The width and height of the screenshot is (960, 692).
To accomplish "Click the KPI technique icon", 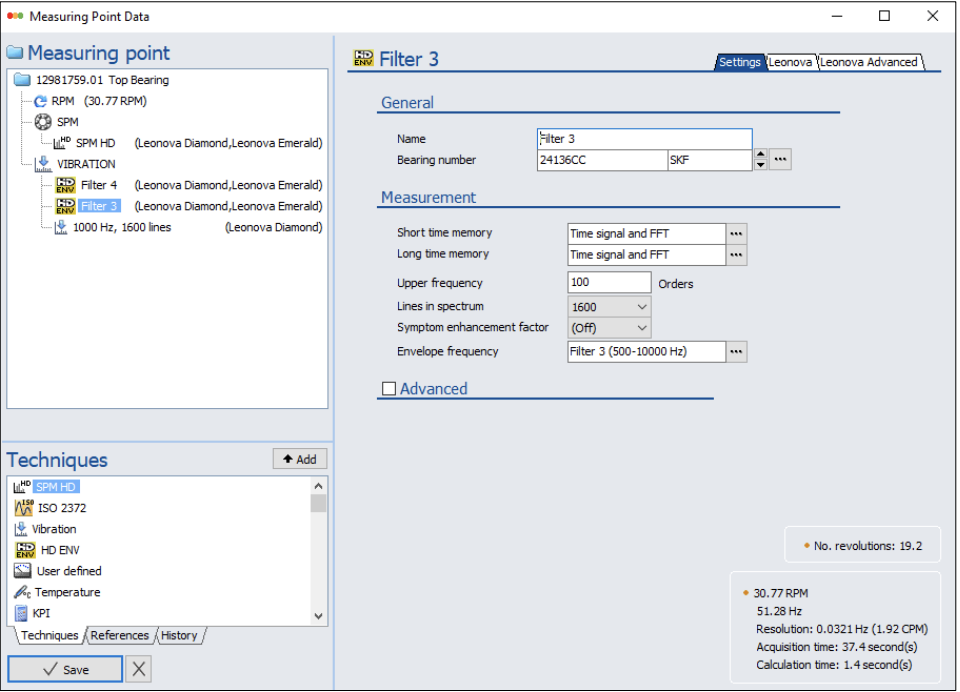I will 23,613.
